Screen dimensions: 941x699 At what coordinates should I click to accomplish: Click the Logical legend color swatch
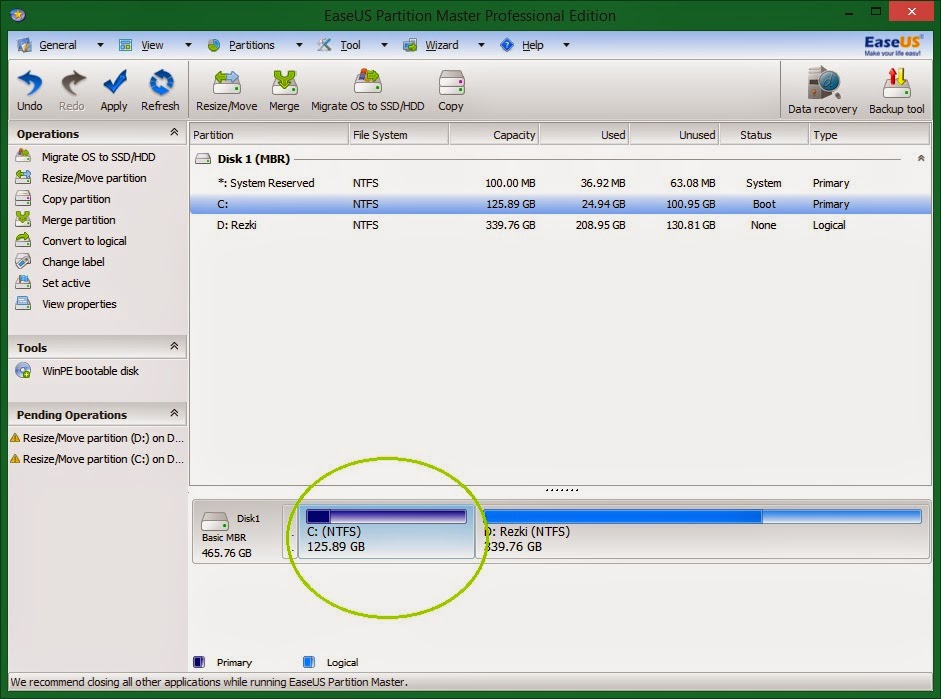pyautogui.click(x=308, y=662)
